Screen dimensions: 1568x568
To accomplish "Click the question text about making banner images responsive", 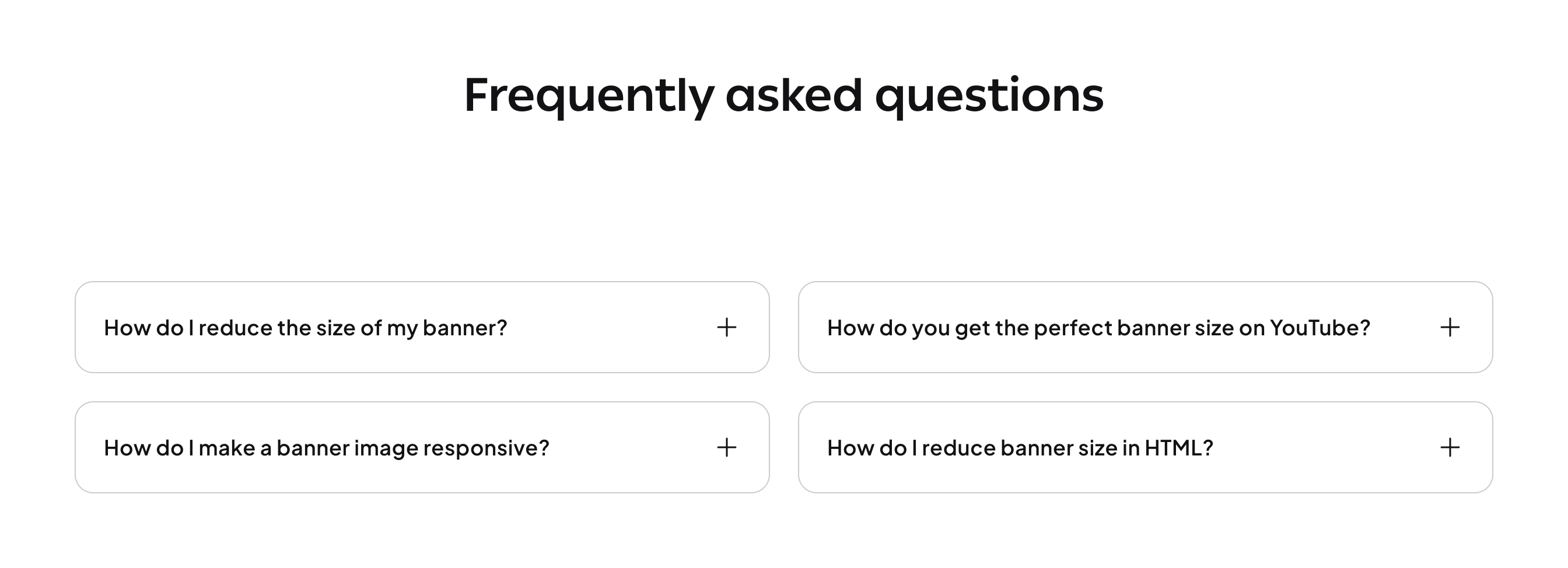I will (x=326, y=447).
